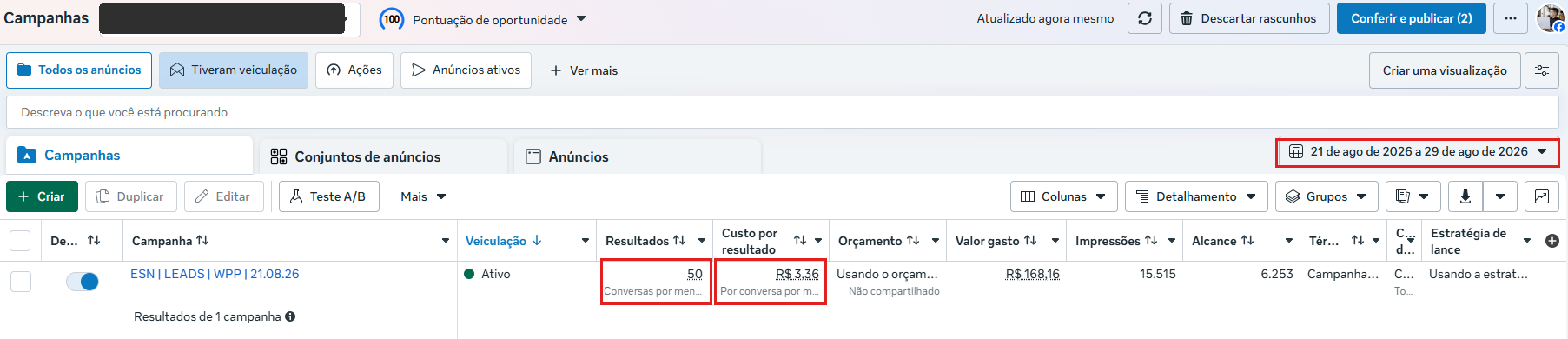This screenshot has width=1568, height=339.
Task: Click the 6.253 reach value
Action: tap(1277, 274)
